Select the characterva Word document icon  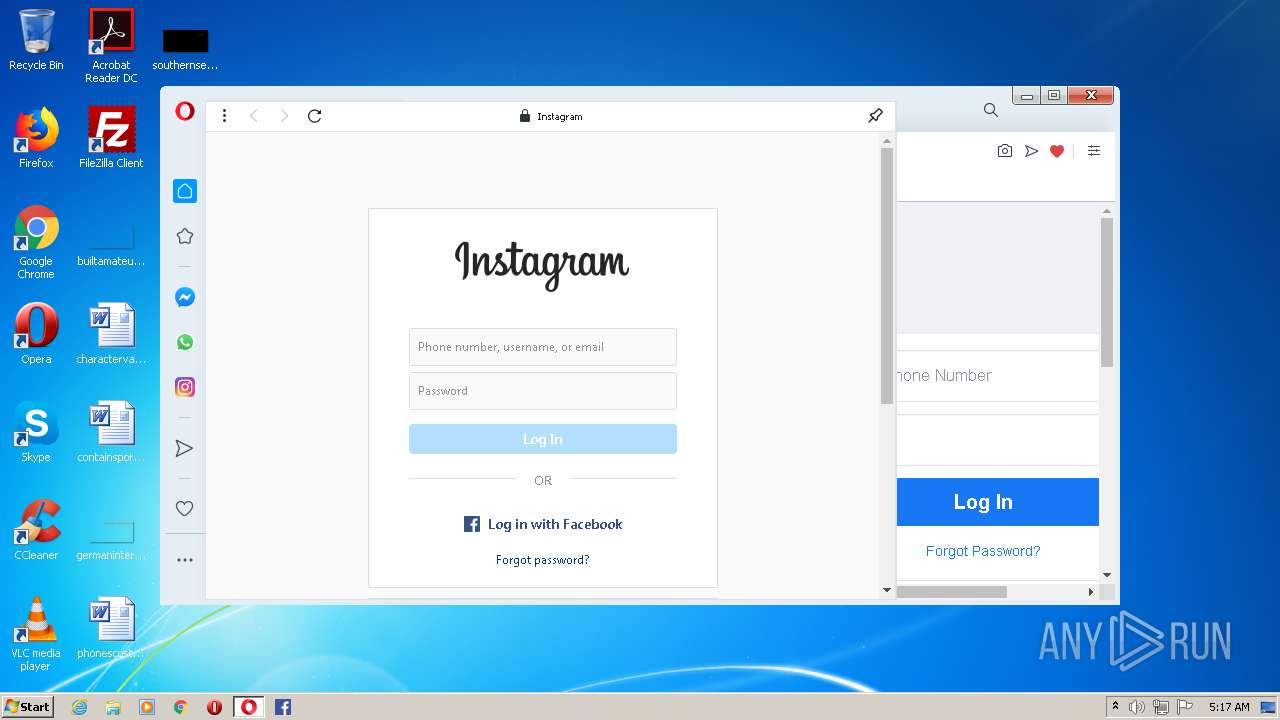tap(111, 334)
